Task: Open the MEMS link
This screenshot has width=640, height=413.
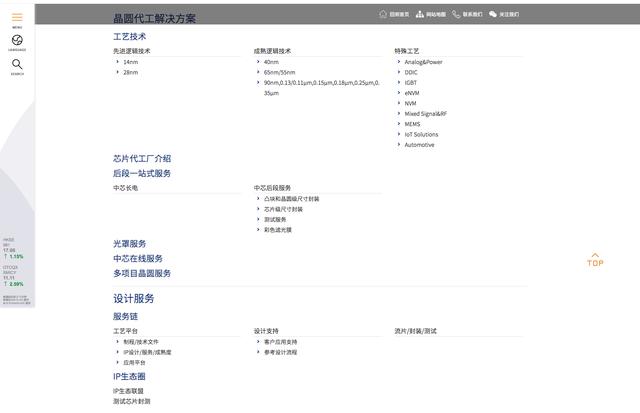Action: (x=412, y=124)
